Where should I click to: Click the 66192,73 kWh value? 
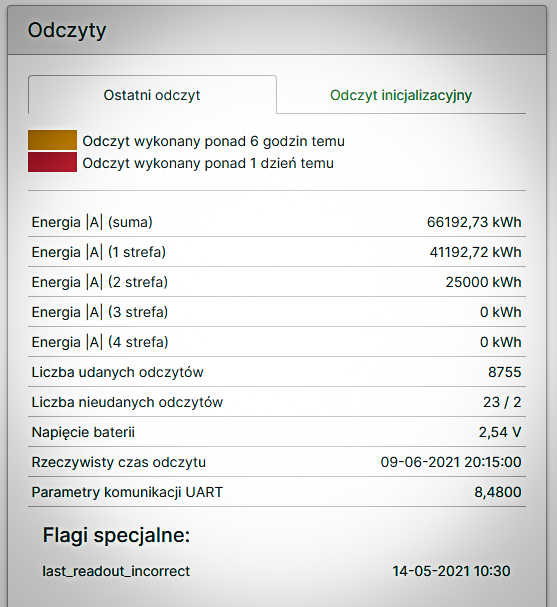pos(474,222)
